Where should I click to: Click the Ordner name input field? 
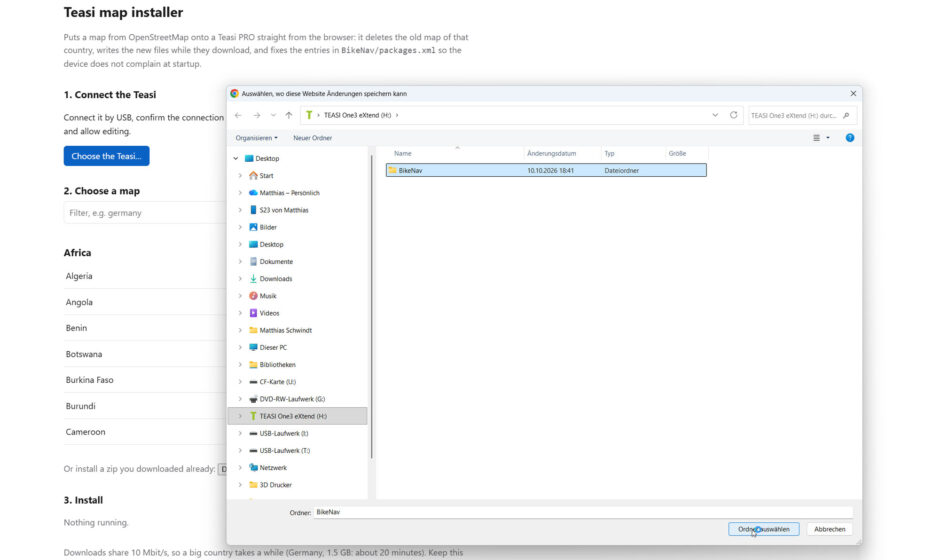click(583, 512)
